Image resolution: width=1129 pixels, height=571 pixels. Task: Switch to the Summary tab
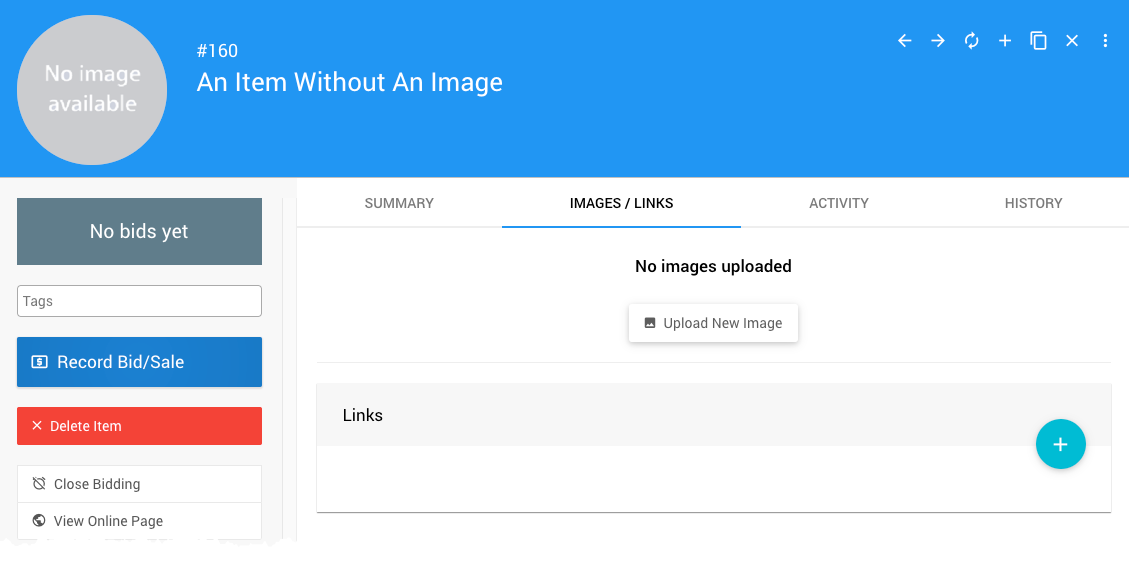(x=399, y=203)
